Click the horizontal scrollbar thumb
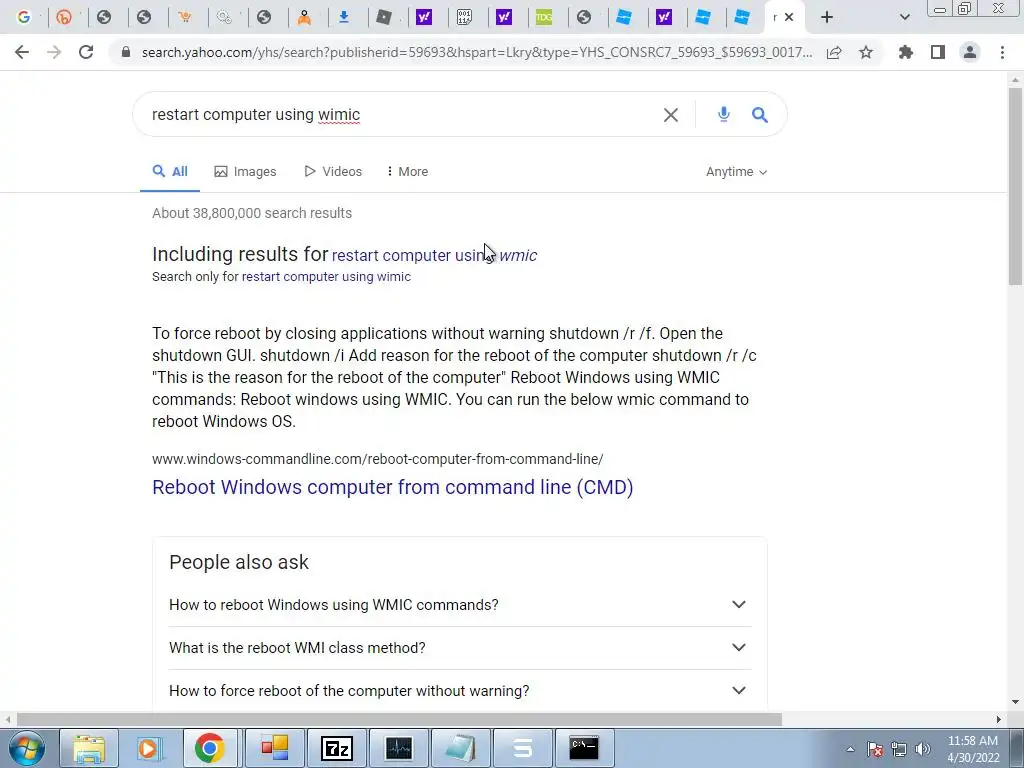The width and height of the screenshot is (1024, 768). 399,720
